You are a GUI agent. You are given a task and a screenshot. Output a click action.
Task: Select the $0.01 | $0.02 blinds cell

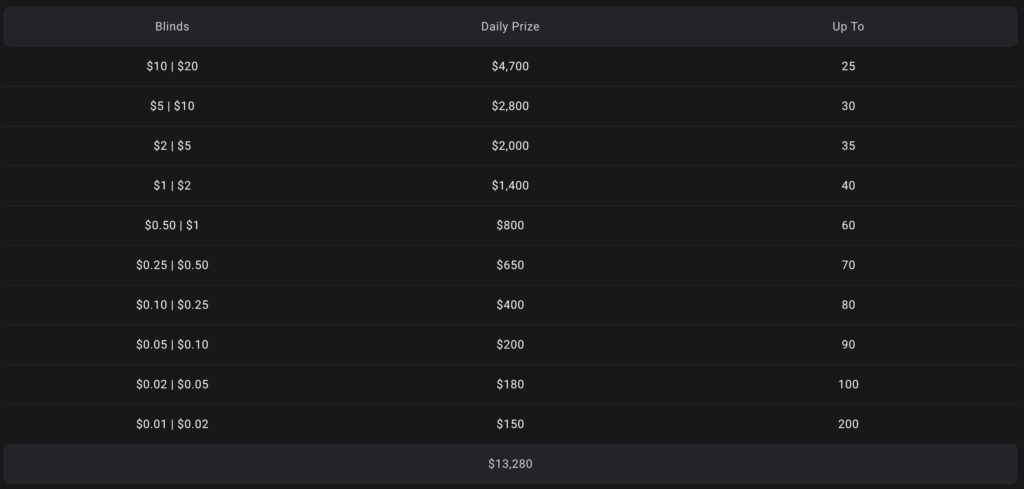point(172,424)
